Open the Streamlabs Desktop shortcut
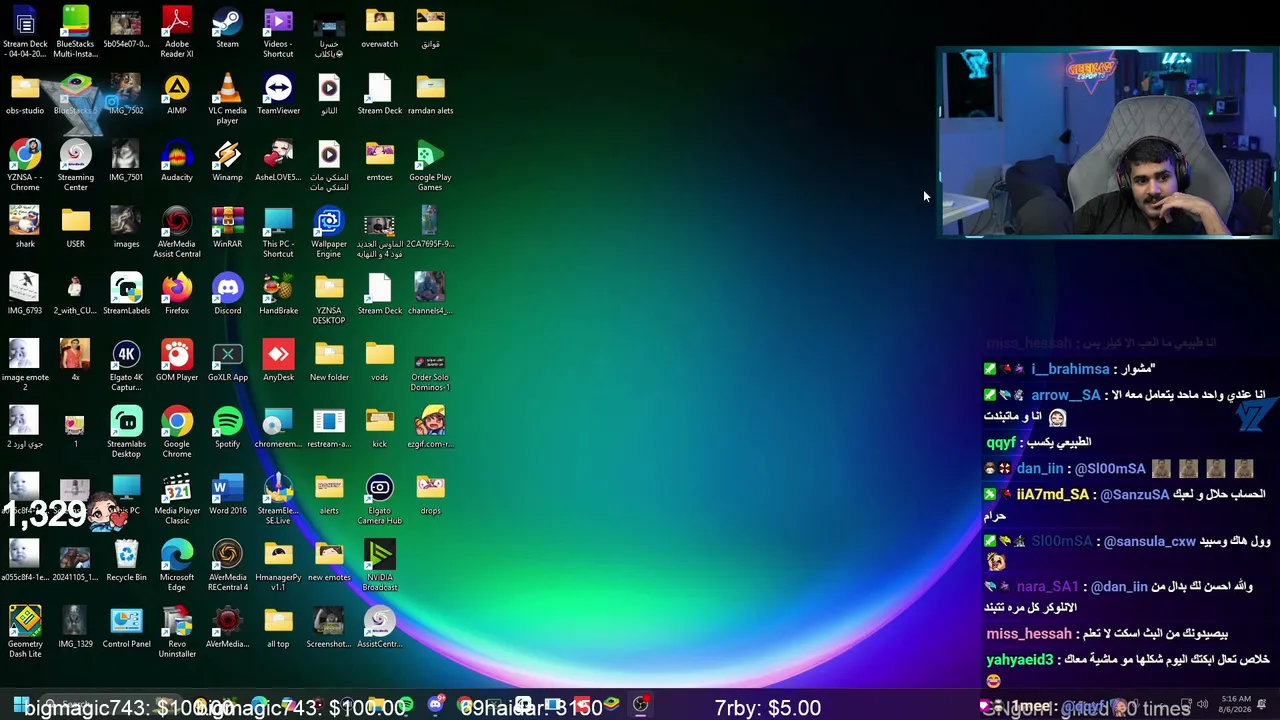 coord(126,432)
